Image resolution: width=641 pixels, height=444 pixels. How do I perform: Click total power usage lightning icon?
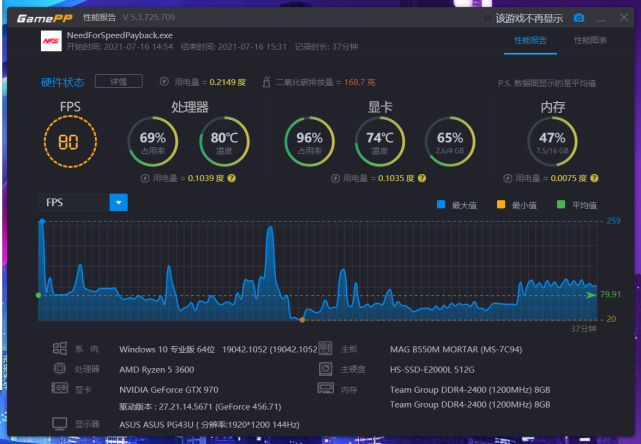164,82
